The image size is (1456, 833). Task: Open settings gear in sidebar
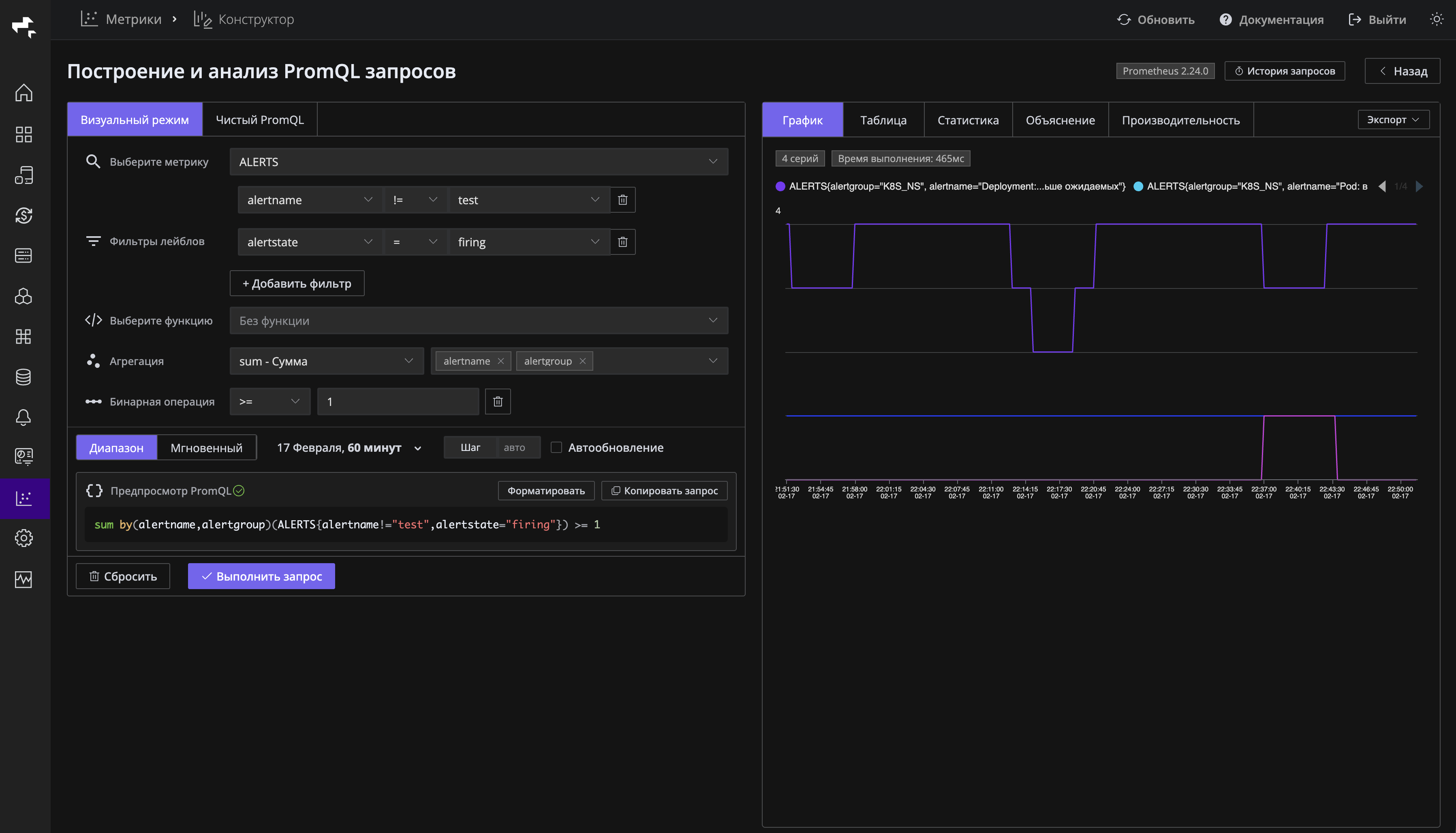24,538
